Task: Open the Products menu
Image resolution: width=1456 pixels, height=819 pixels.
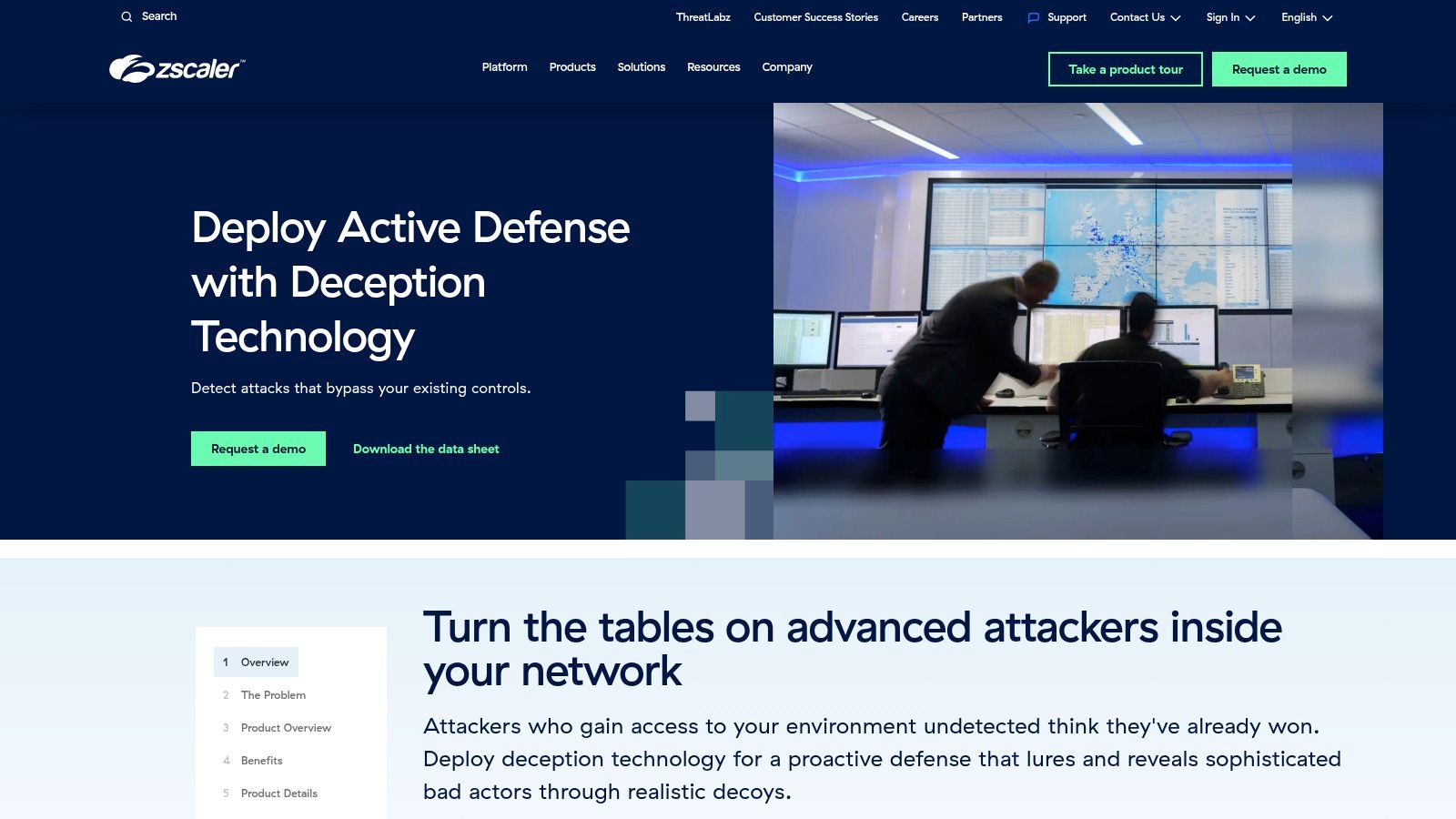Action: [571, 66]
